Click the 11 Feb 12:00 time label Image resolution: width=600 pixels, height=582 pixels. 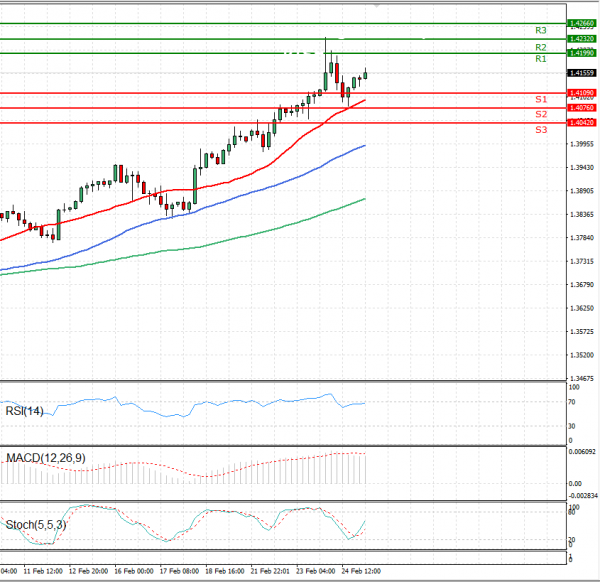43,571
